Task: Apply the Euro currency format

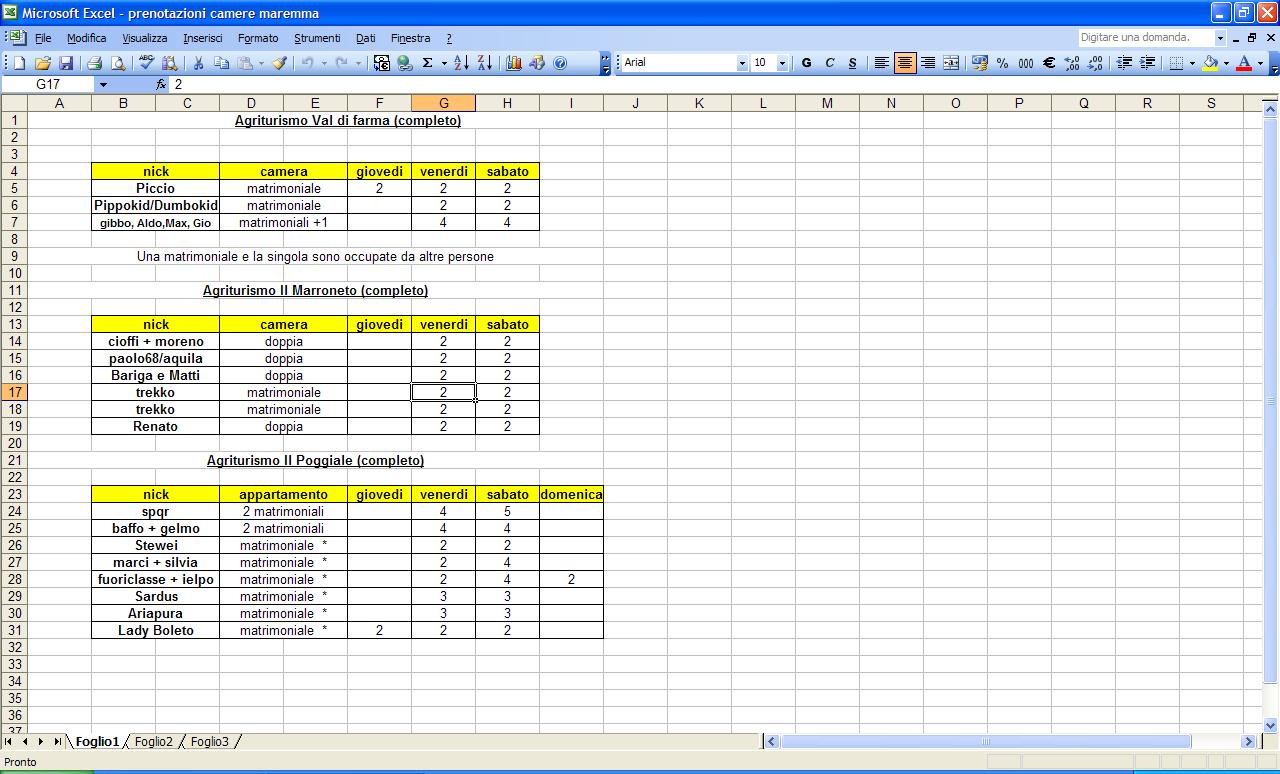Action: 1049,63
